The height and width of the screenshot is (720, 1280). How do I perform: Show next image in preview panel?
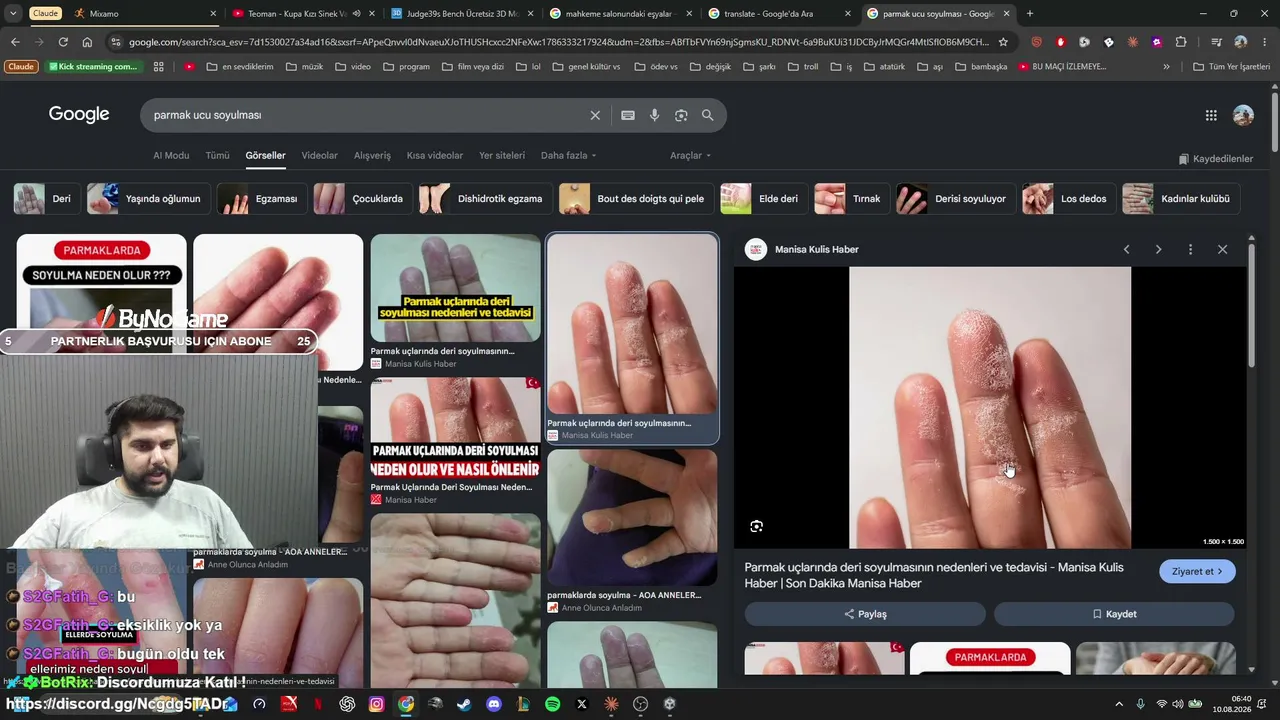click(x=1158, y=249)
